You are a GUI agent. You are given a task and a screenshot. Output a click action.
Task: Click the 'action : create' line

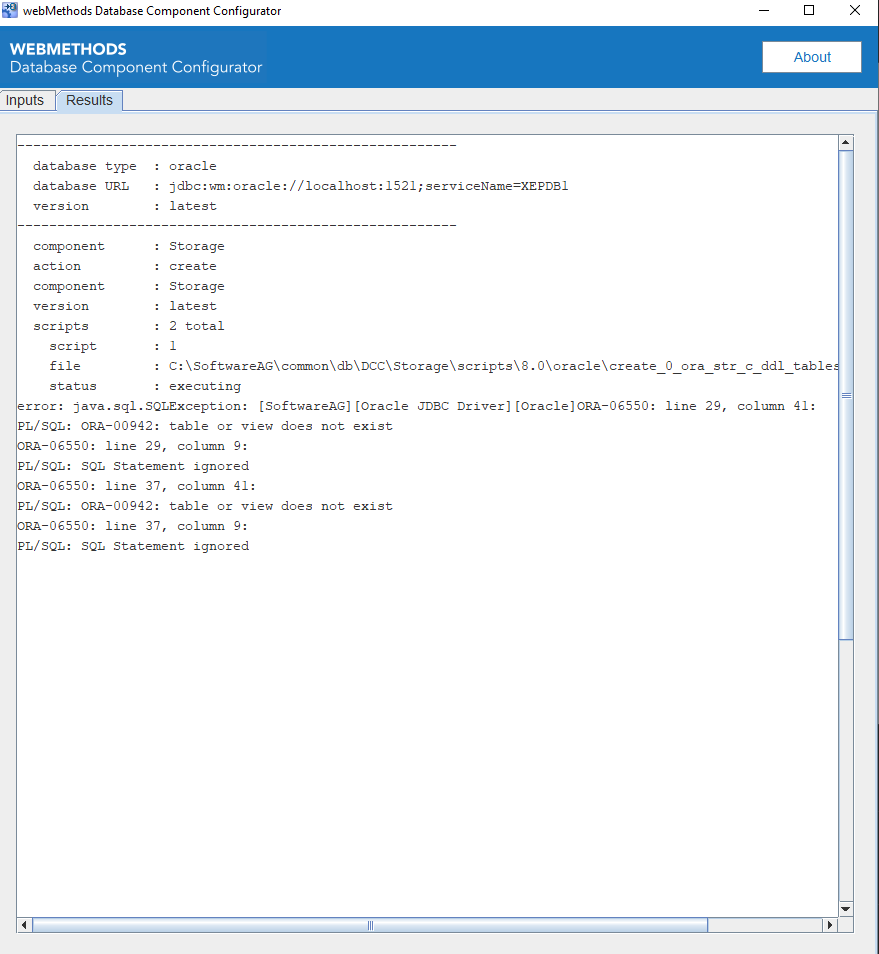(125, 266)
